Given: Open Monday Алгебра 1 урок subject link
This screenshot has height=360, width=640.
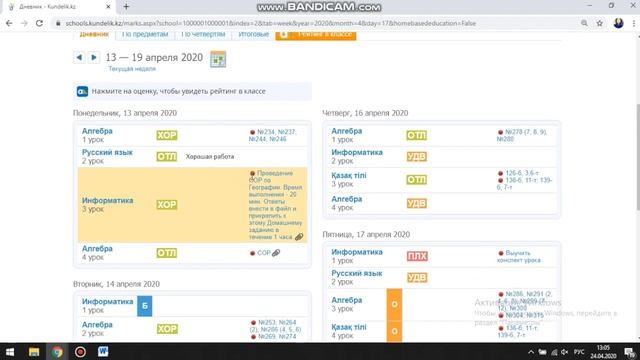Looking at the screenshot, I should click(97, 131).
